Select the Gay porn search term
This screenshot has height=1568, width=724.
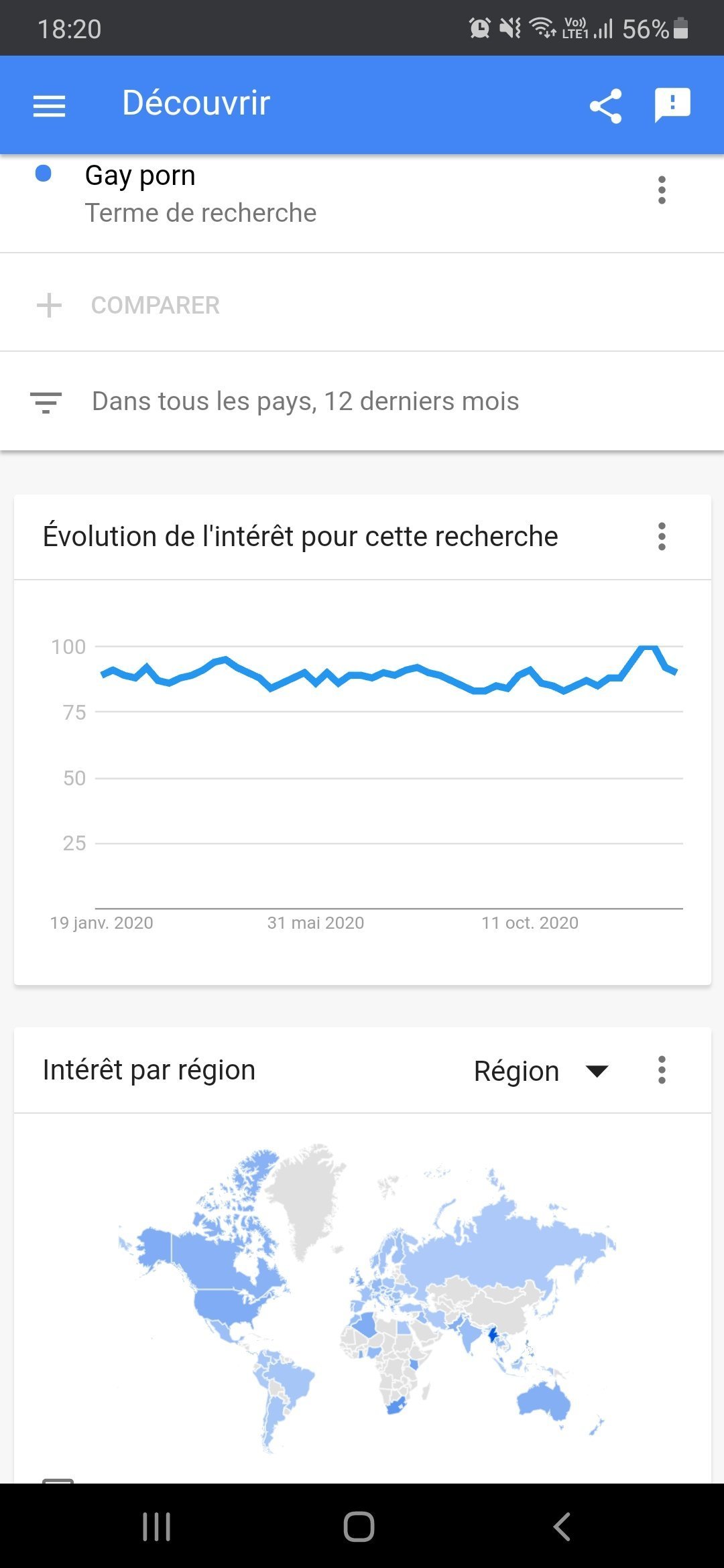pyautogui.click(x=140, y=176)
